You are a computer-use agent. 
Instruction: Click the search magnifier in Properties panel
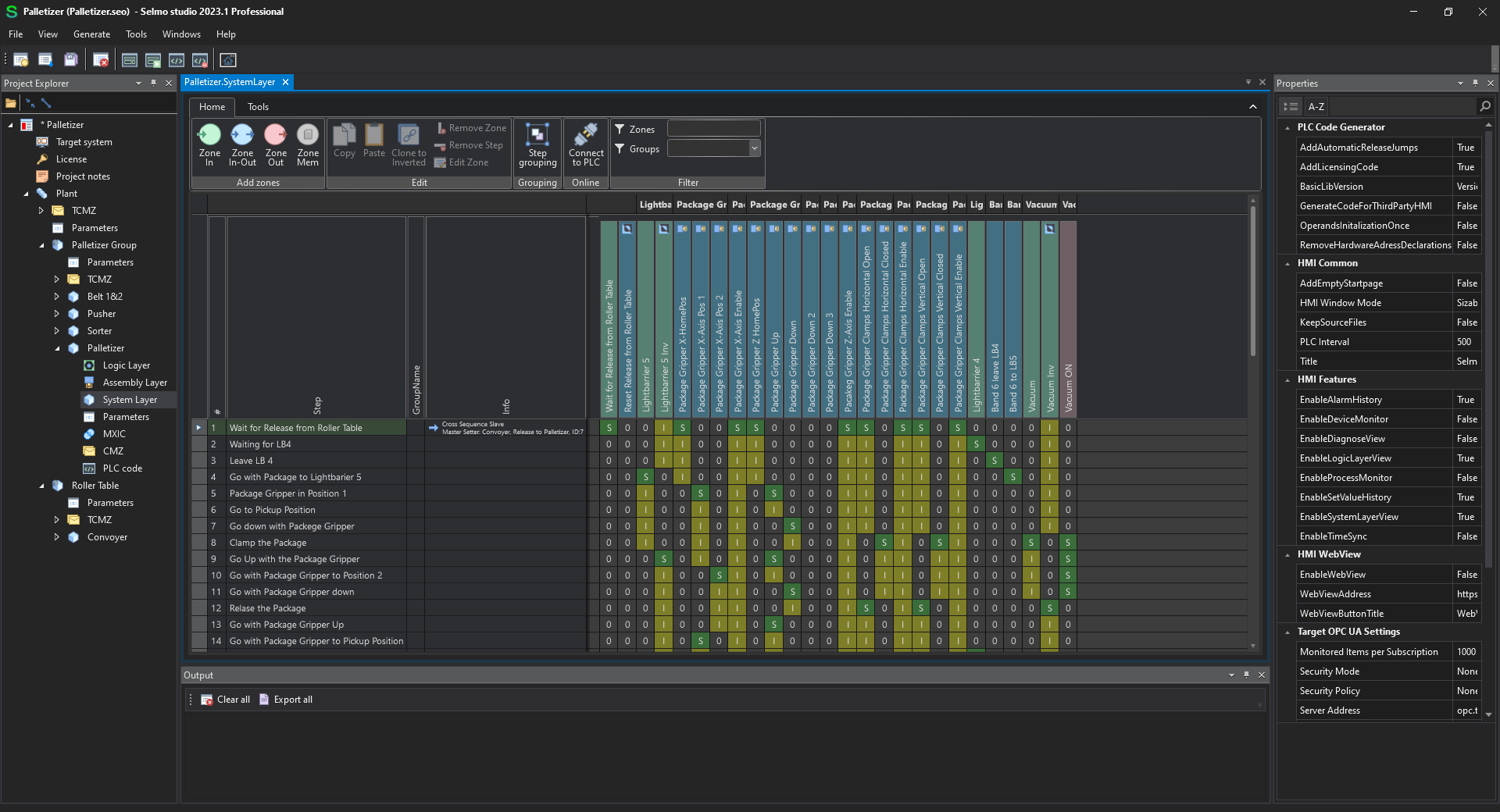tap(1484, 106)
